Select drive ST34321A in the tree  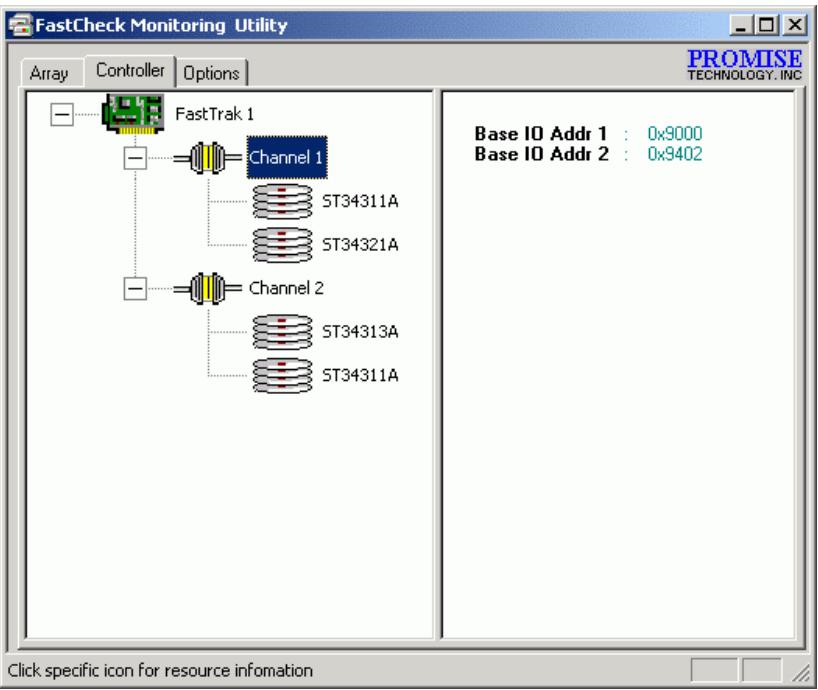pyautogui.click(x=360, y=245)
